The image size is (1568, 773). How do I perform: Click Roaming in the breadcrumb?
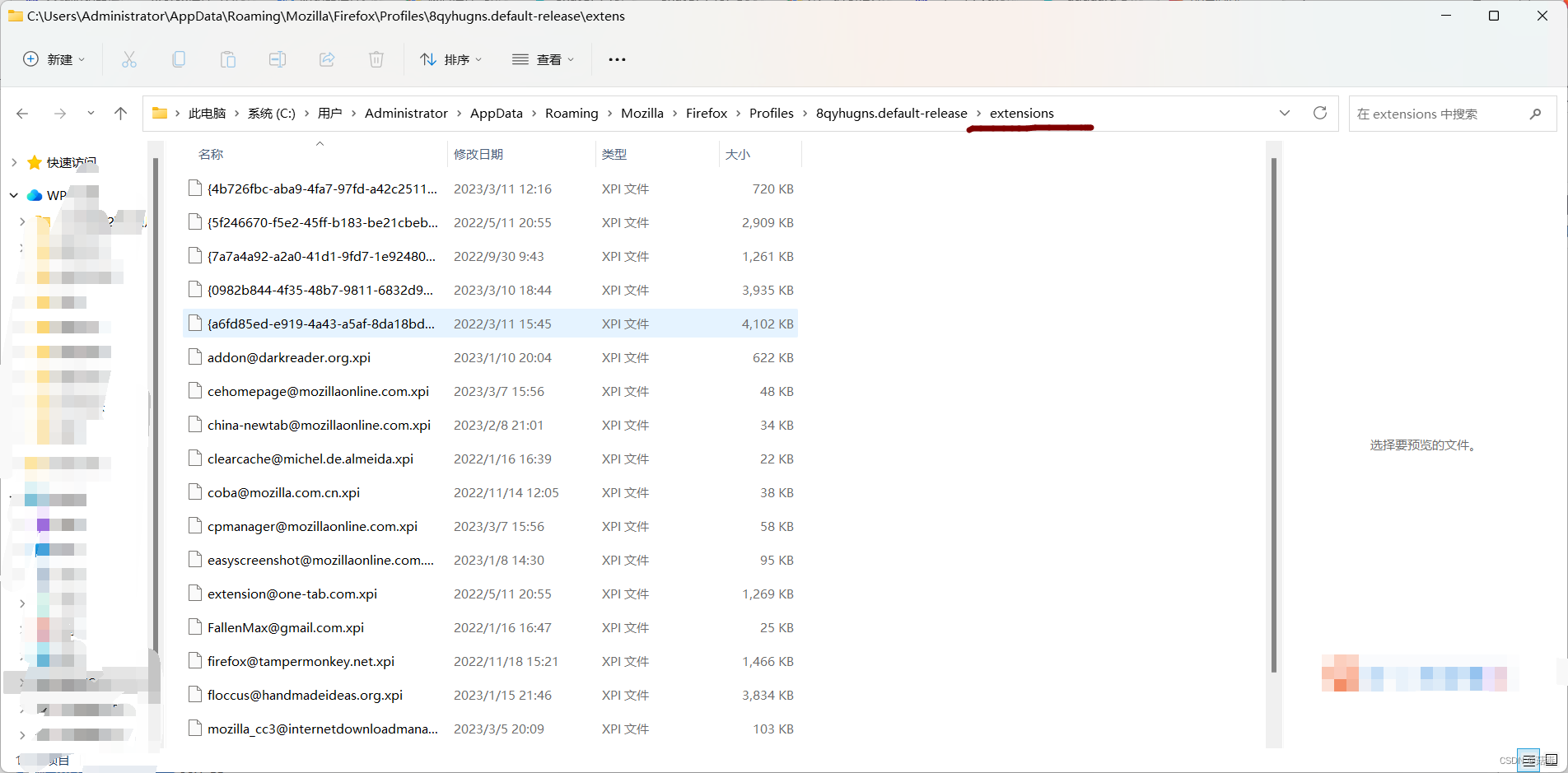pyautogui.click(x=572, y=114)
